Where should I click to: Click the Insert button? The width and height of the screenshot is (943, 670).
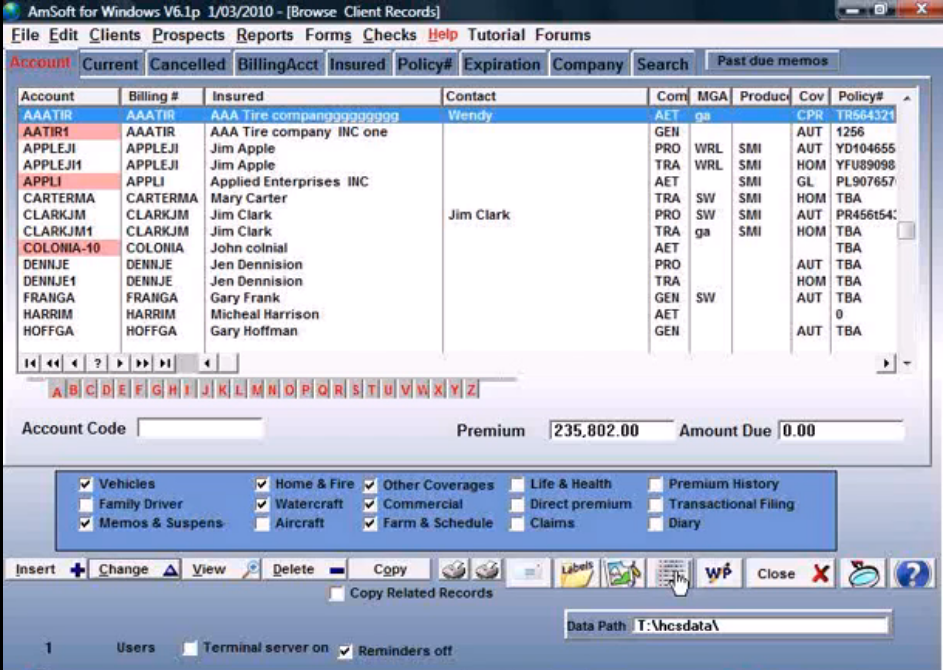tap(46, 570)
